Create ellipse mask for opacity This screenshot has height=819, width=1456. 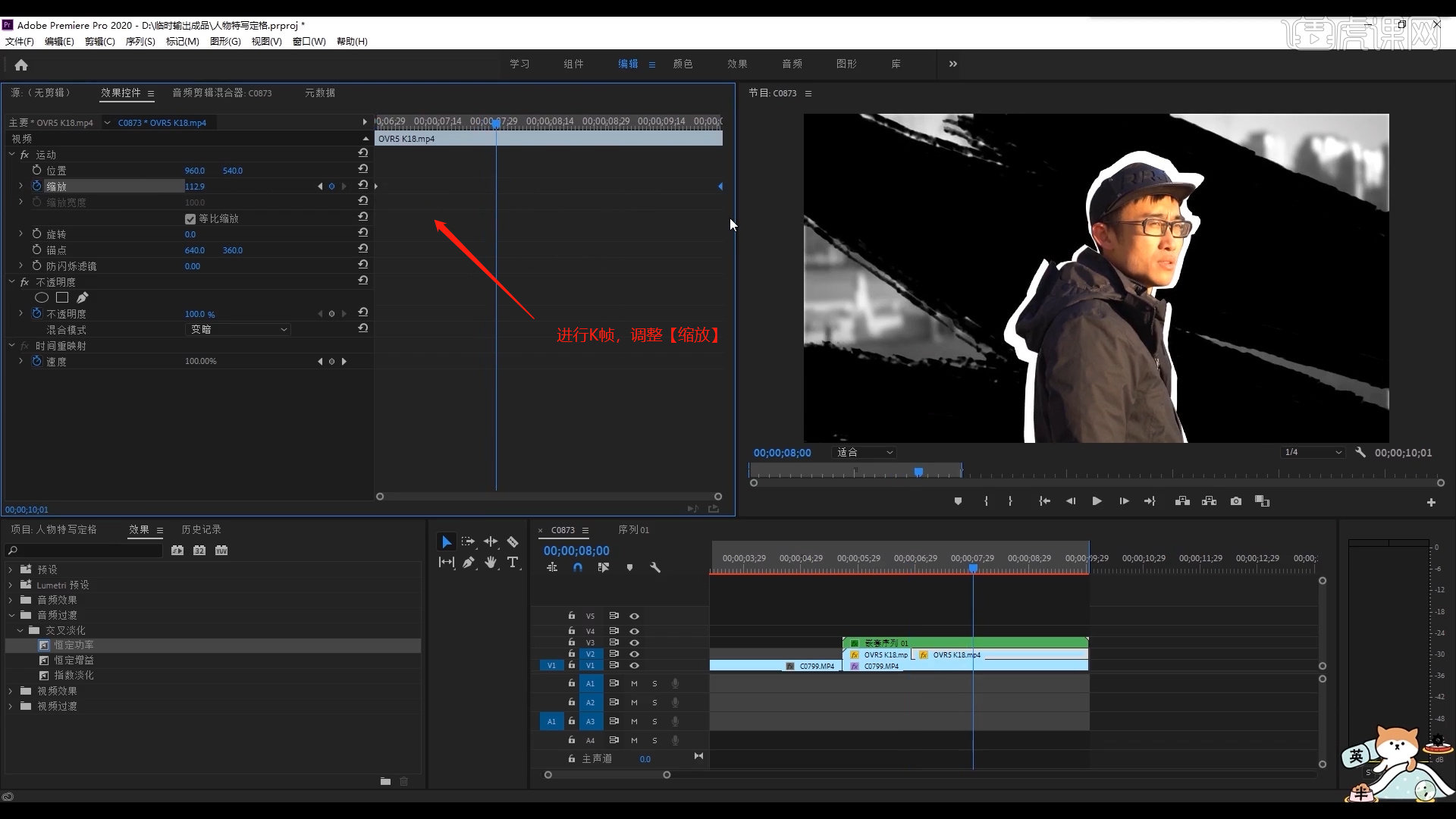pyautogui.click(x=42, y=298)
